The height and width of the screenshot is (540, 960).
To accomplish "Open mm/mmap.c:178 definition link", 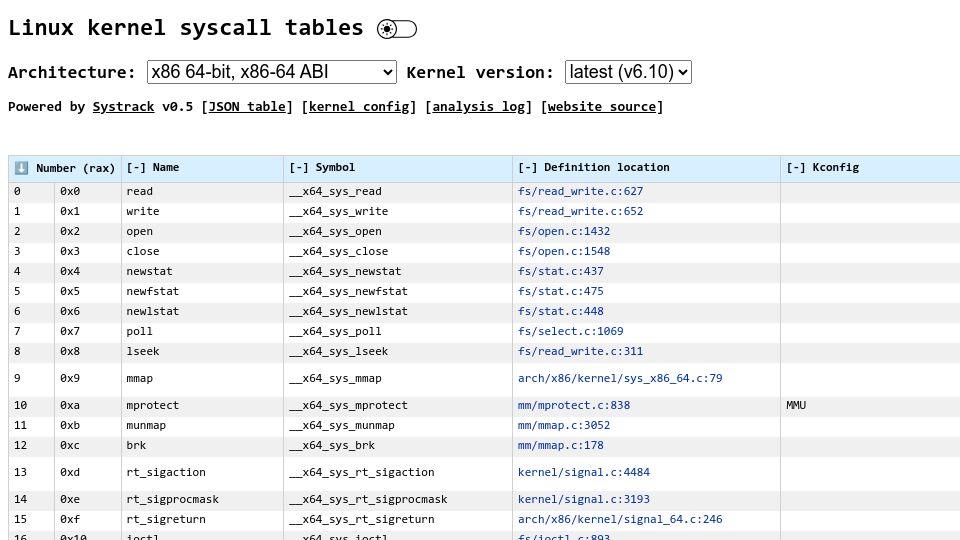I will click(561, 446).
